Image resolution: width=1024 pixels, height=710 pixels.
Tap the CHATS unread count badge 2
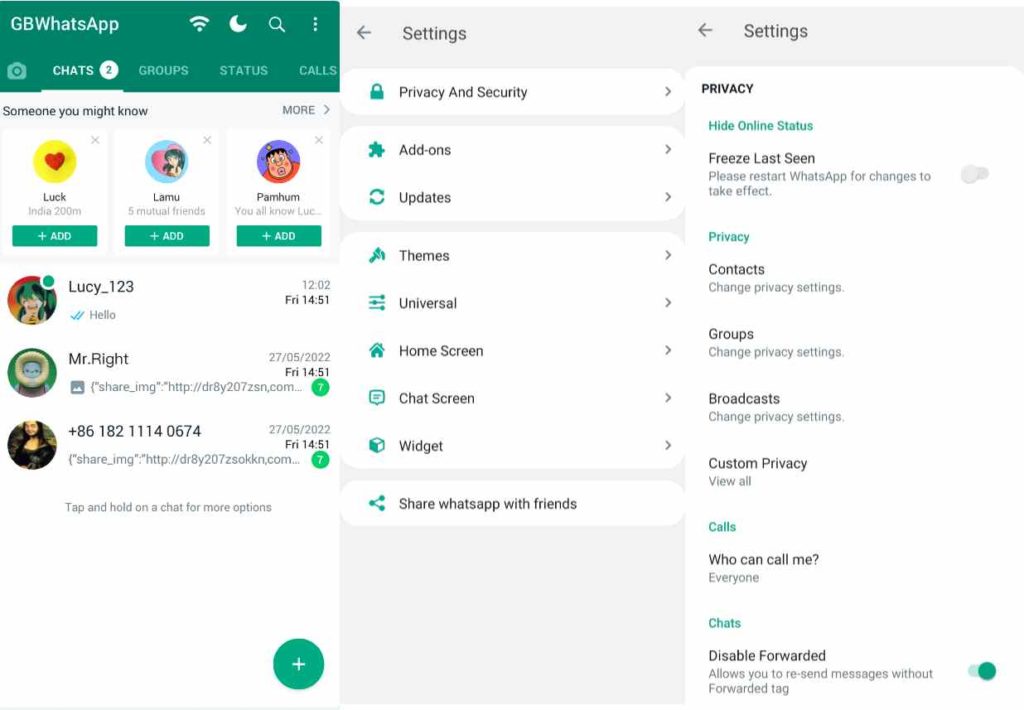click(109, 69)
